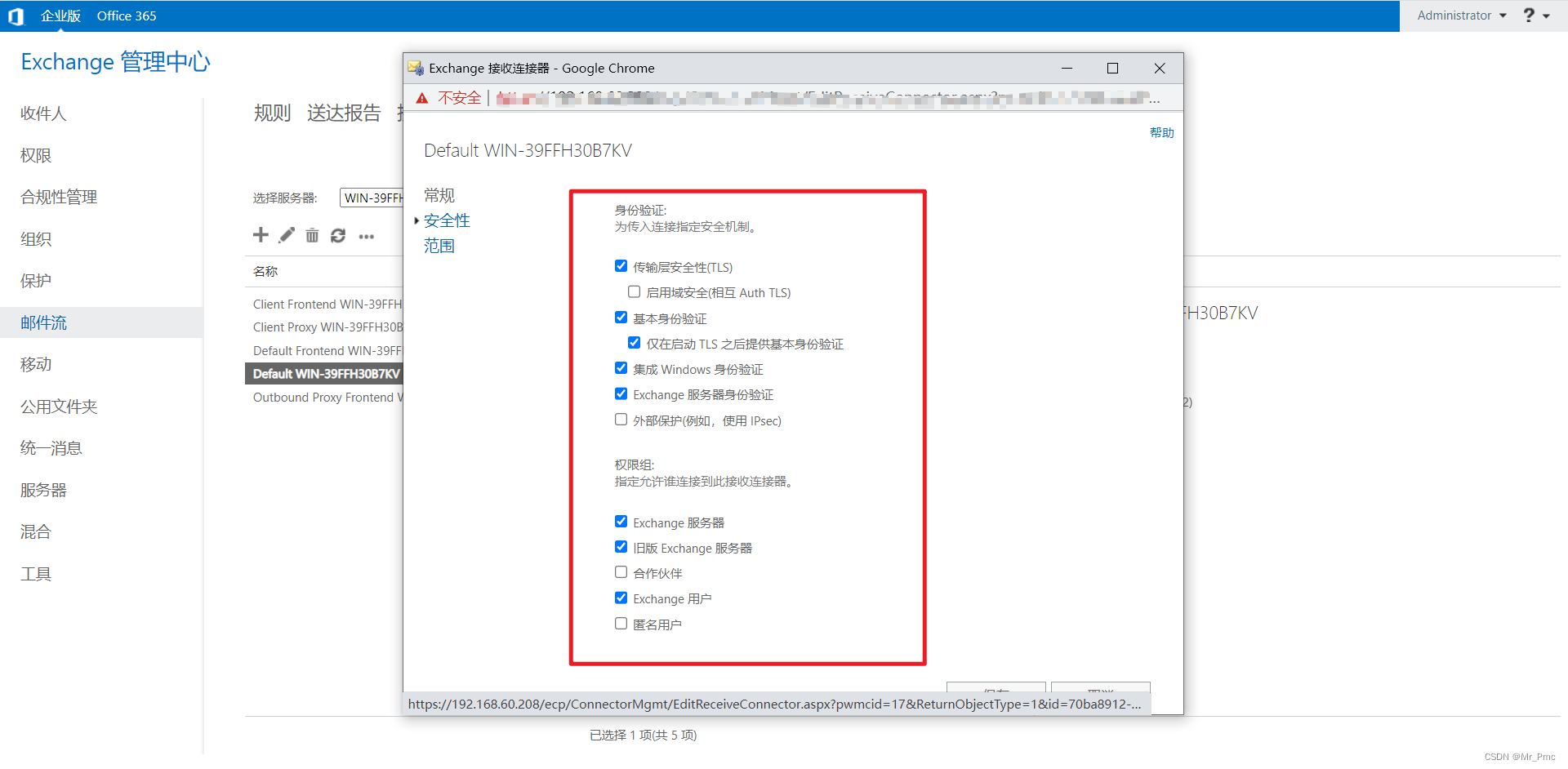This screenshot has height=769, width=1568.
Task: Check the 匿名用户 permission group
Action: pos(621,623)
